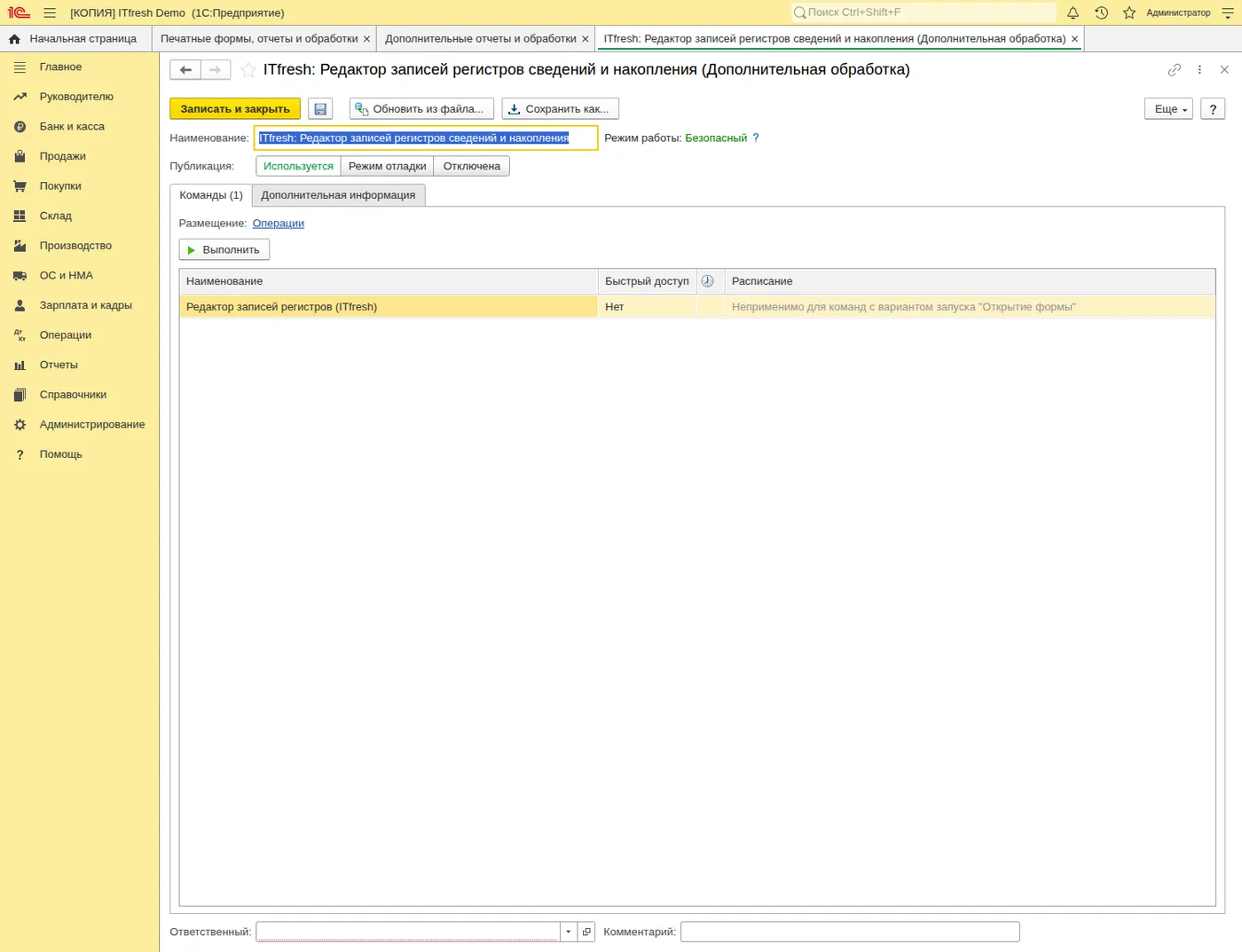Open Банк и касса section
This screenshot has height=952, width=1242.
tap(72, 127)
